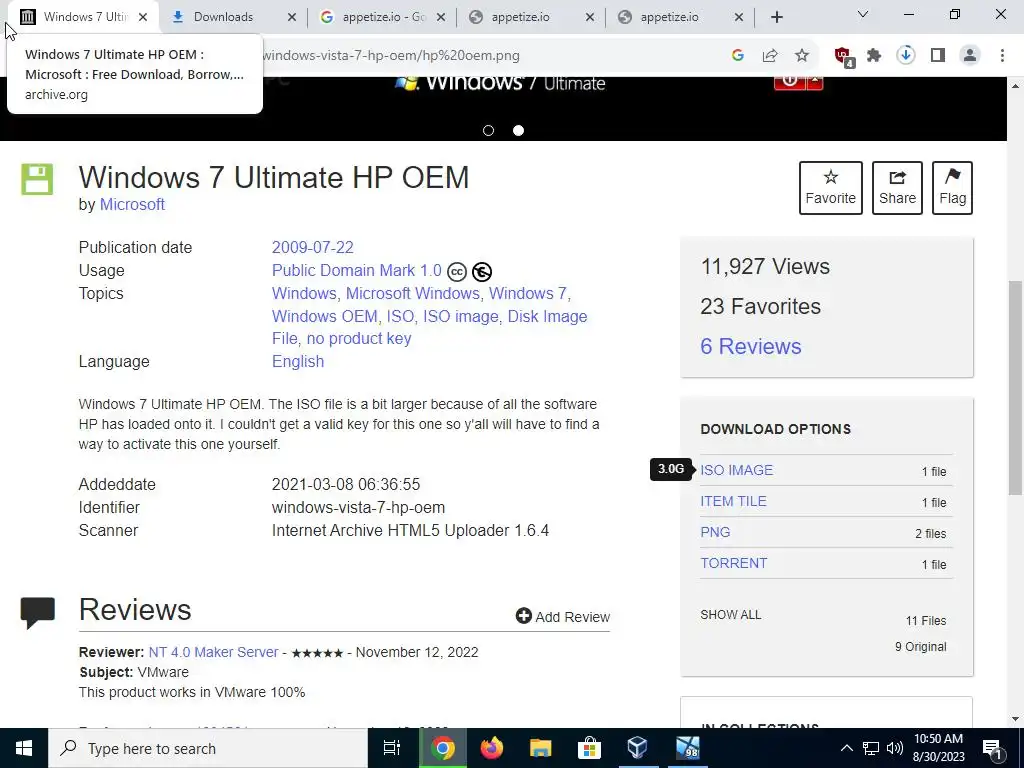1024x768 pixels.
Task: Click the Share button
Action: coord(897,188)
